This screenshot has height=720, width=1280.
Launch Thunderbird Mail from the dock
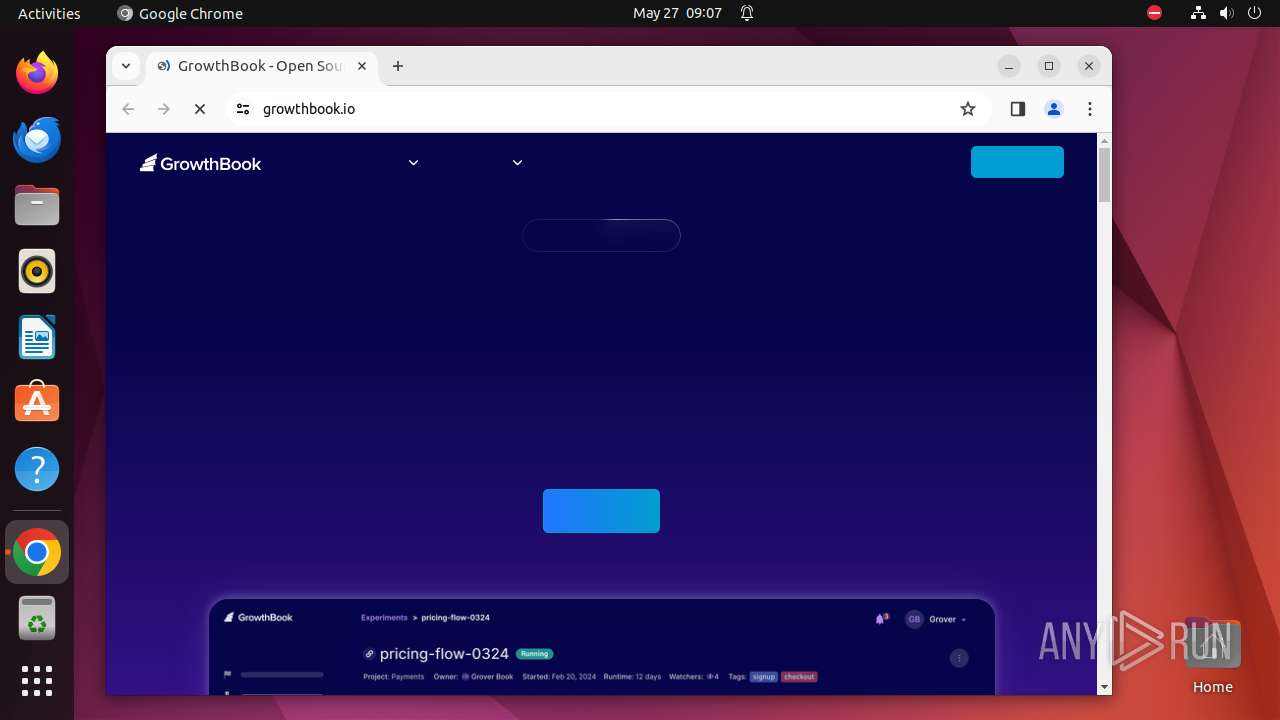(x=37, y=139)
